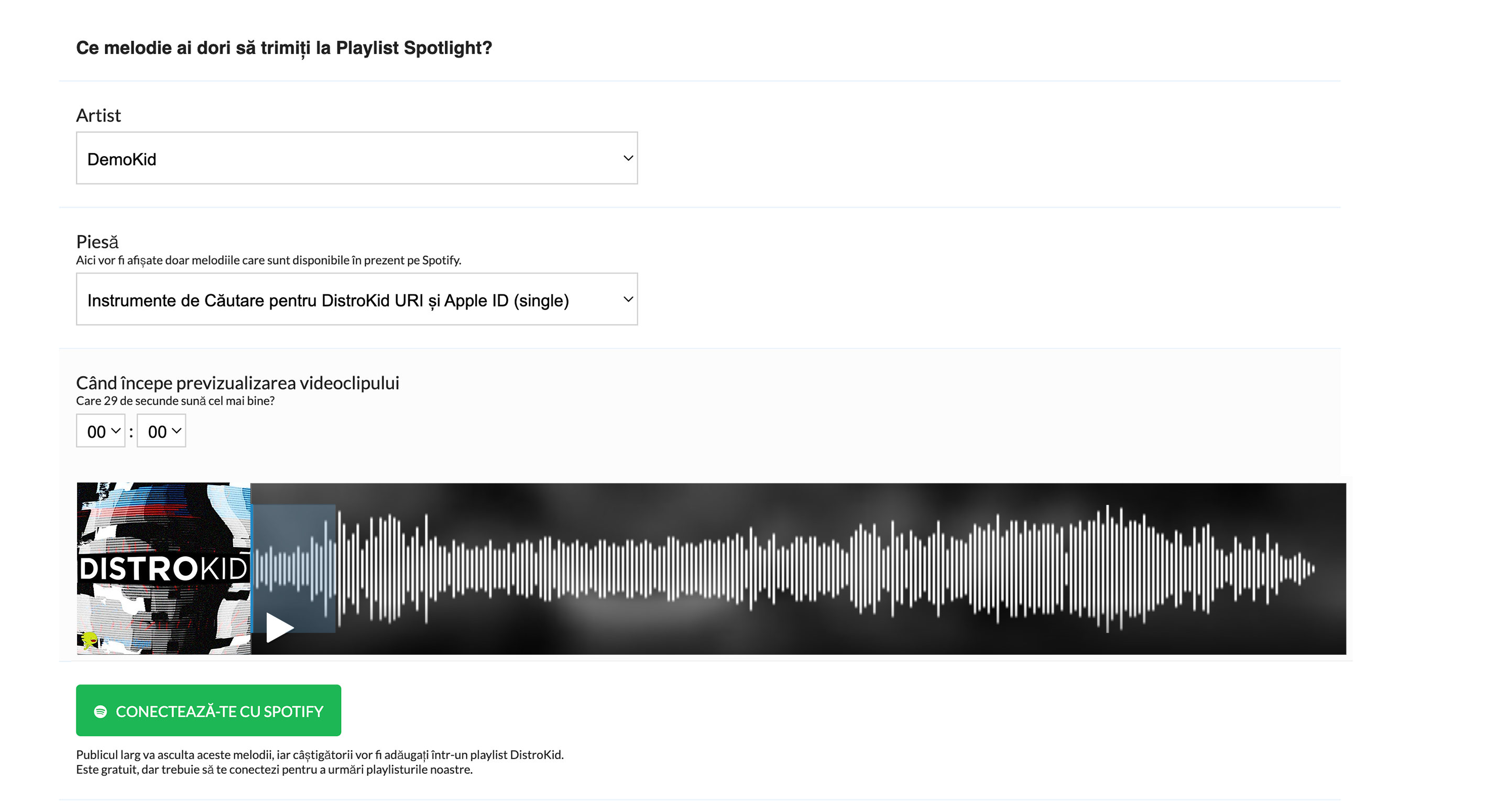
Task: Click the Spotify logo icon in button
Action: (101, 711)
